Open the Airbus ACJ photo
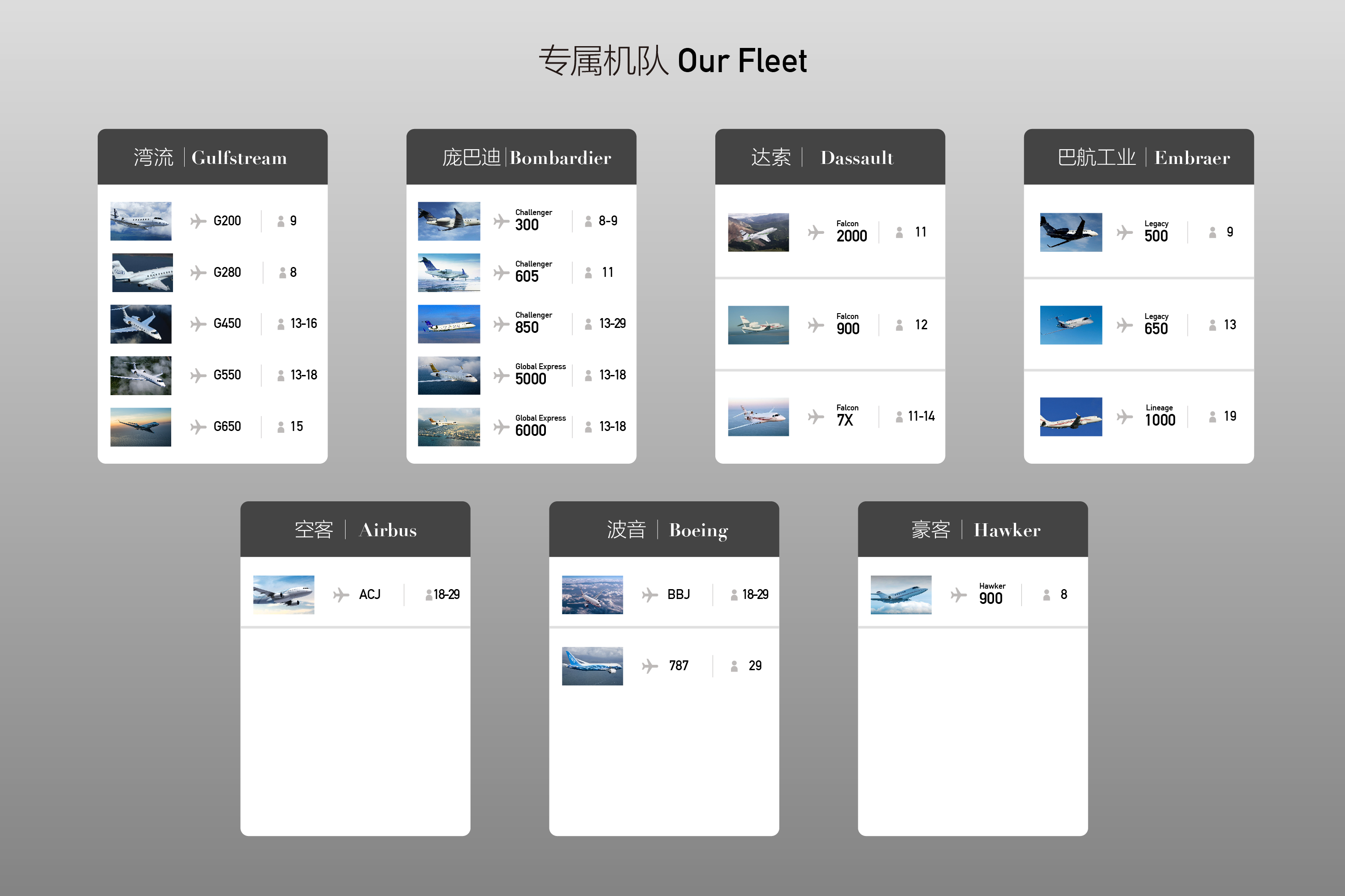1345x896 pixels. coord(284,595)
